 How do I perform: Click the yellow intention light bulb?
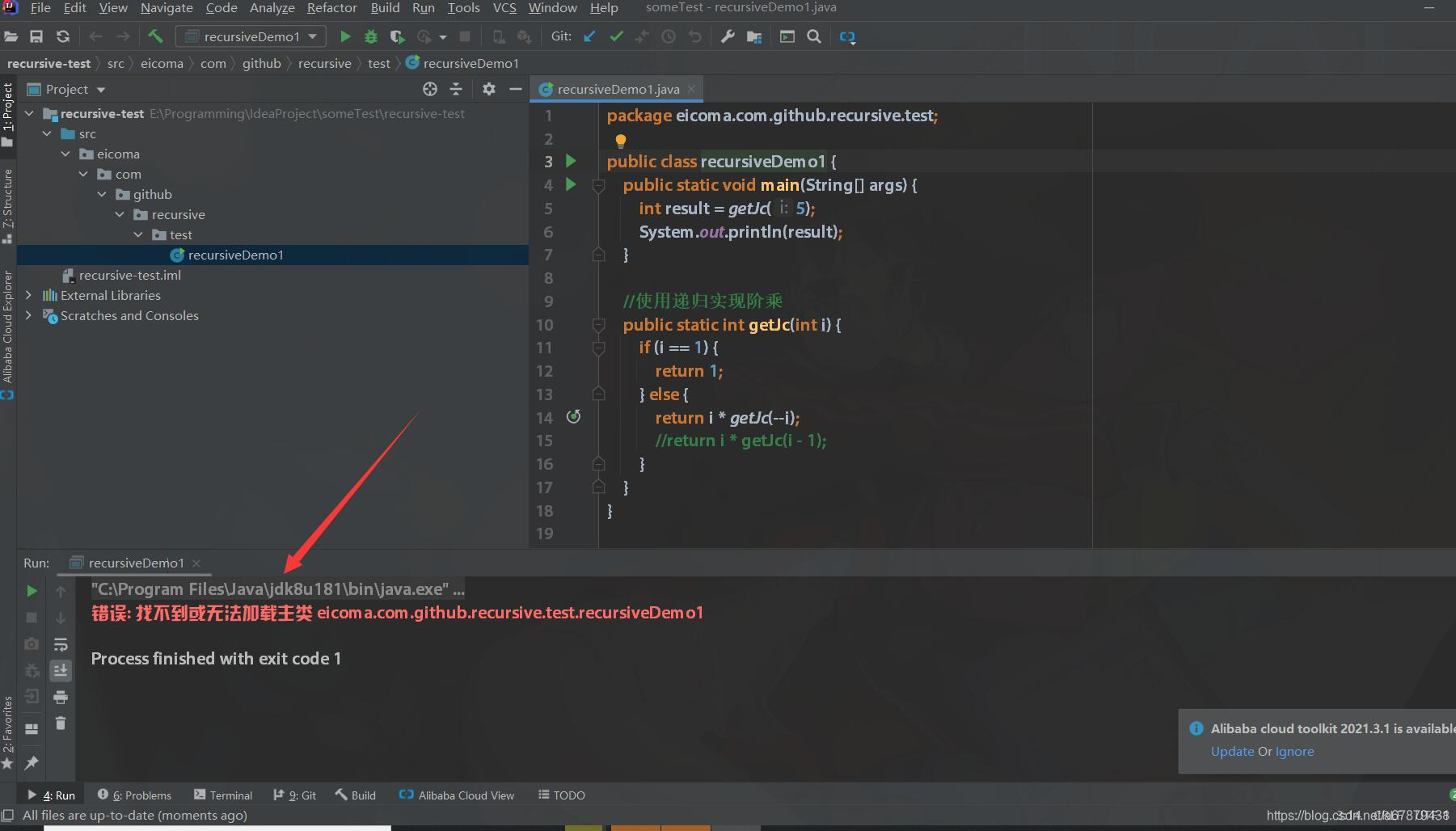pos(620,141)
